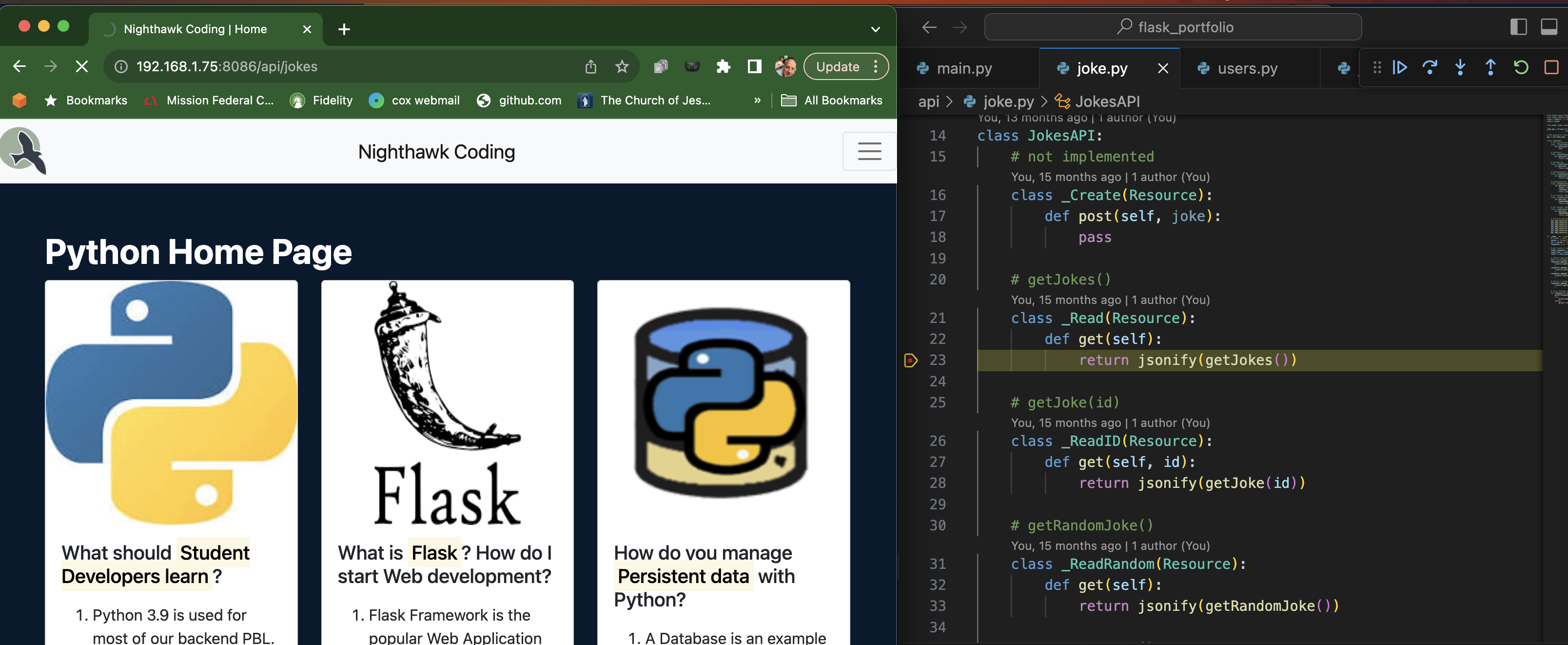Click return jsonify(getJokes()) line
1568x645 pixels.
[x=1188, y=361]
